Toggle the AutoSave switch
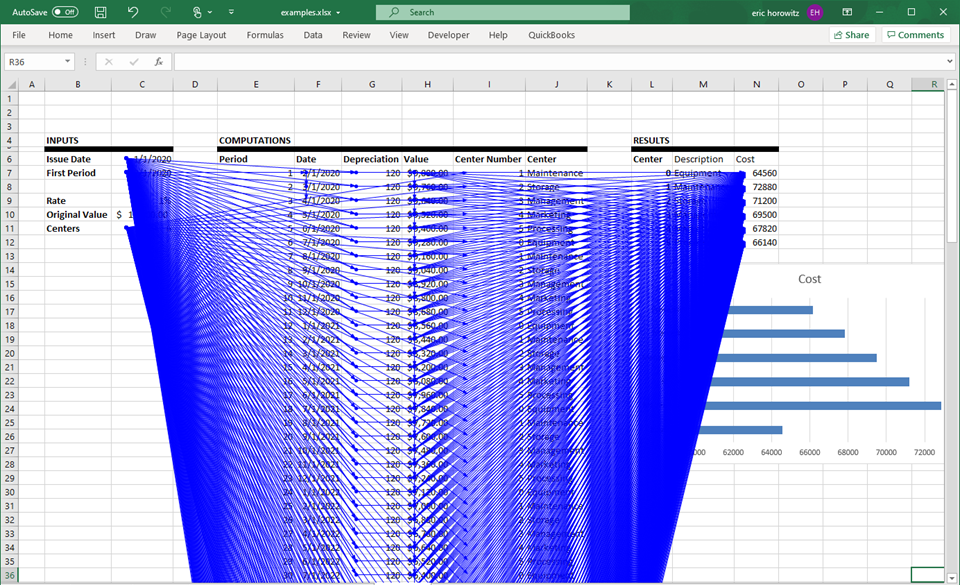The height and width of the screenshot is (585, 960). tap(65, 12)
